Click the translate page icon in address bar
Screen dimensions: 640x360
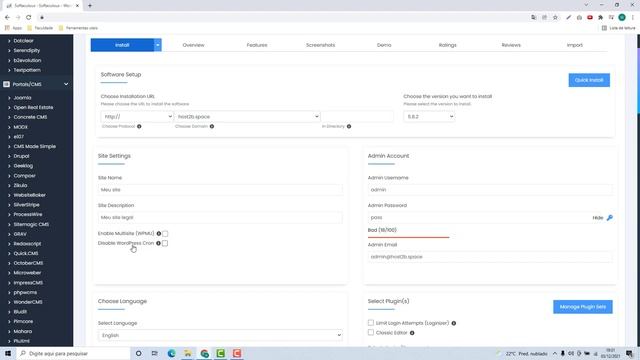click(533, 18)
